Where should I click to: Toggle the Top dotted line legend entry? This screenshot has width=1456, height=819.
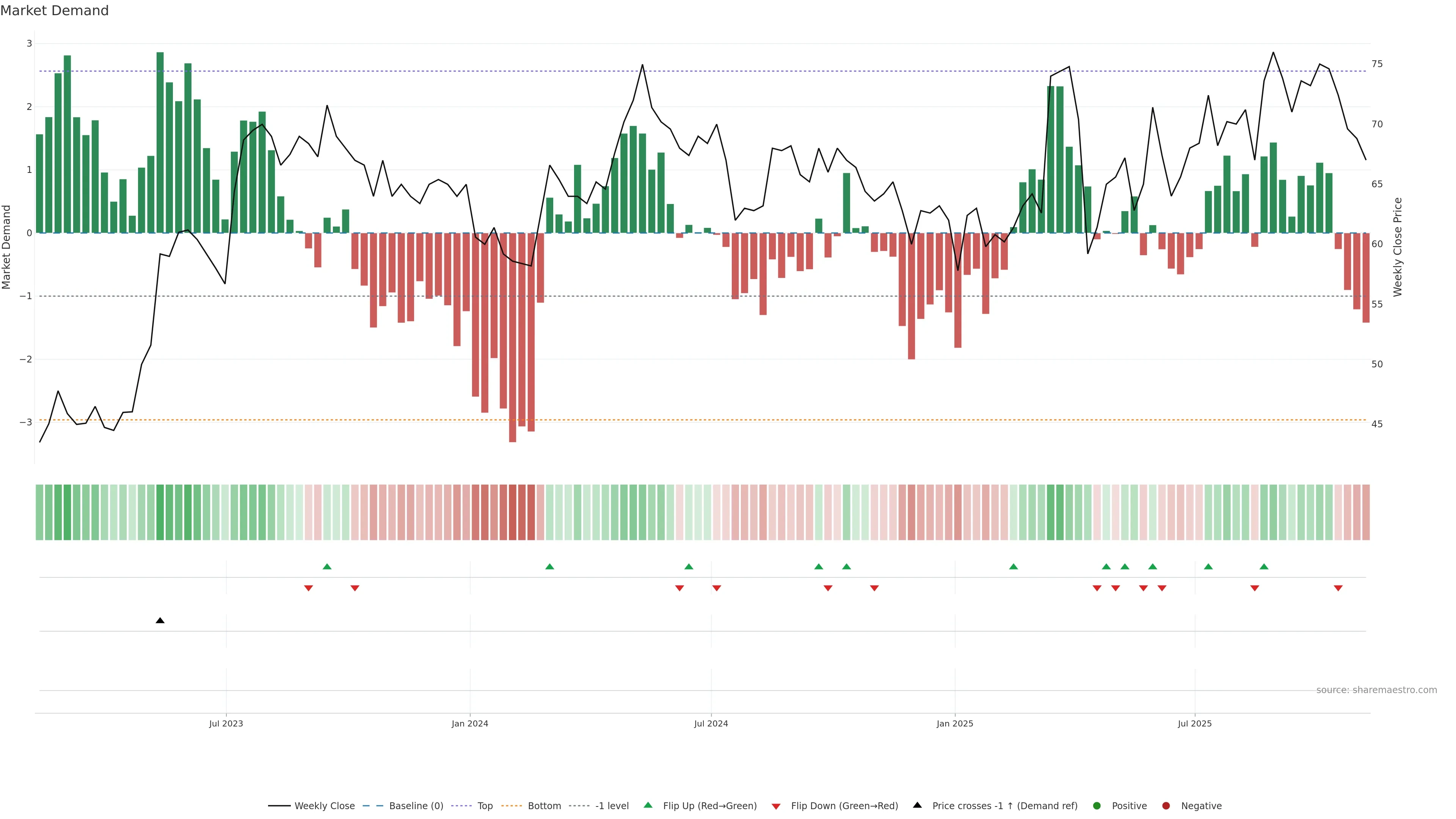485,806
